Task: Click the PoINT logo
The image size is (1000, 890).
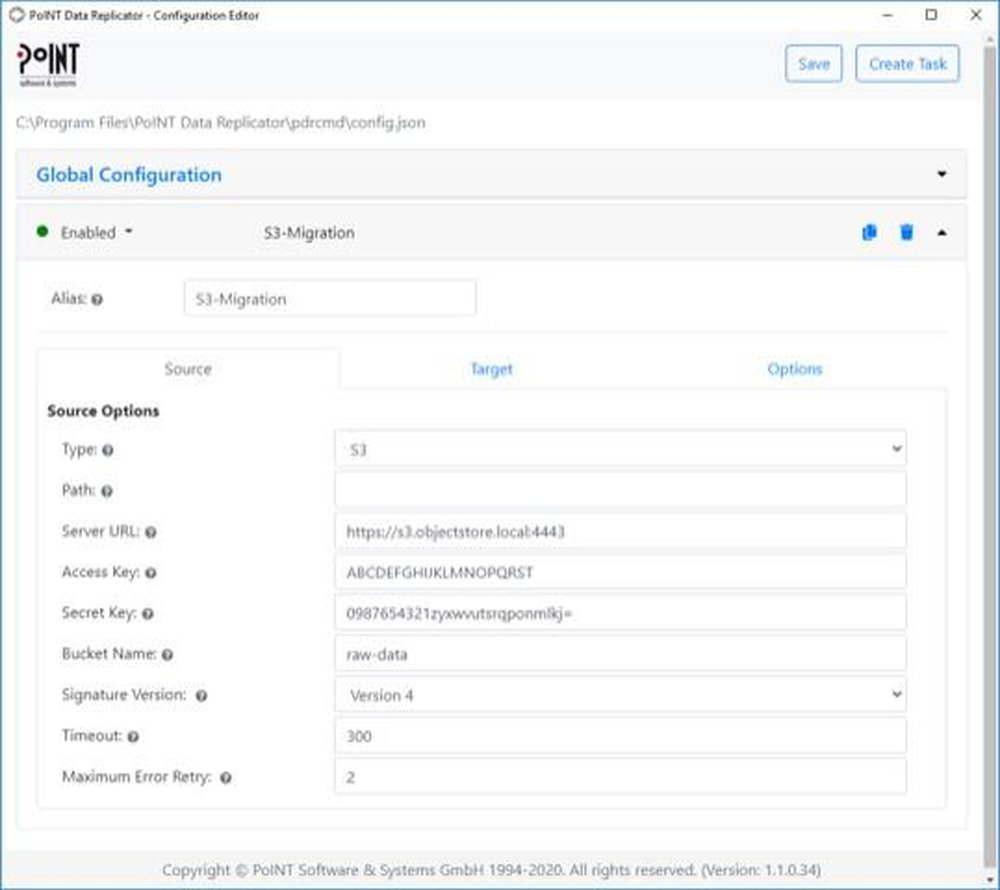Action: coord(48,65)
